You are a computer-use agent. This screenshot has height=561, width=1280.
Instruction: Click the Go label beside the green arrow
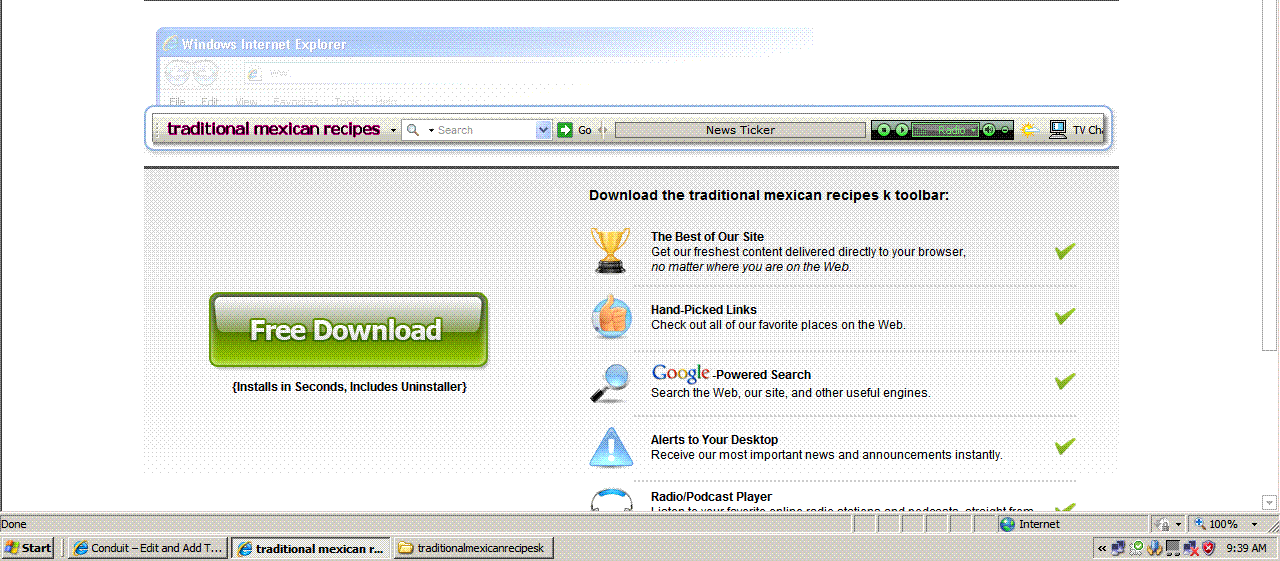click(x=585, y=130)
